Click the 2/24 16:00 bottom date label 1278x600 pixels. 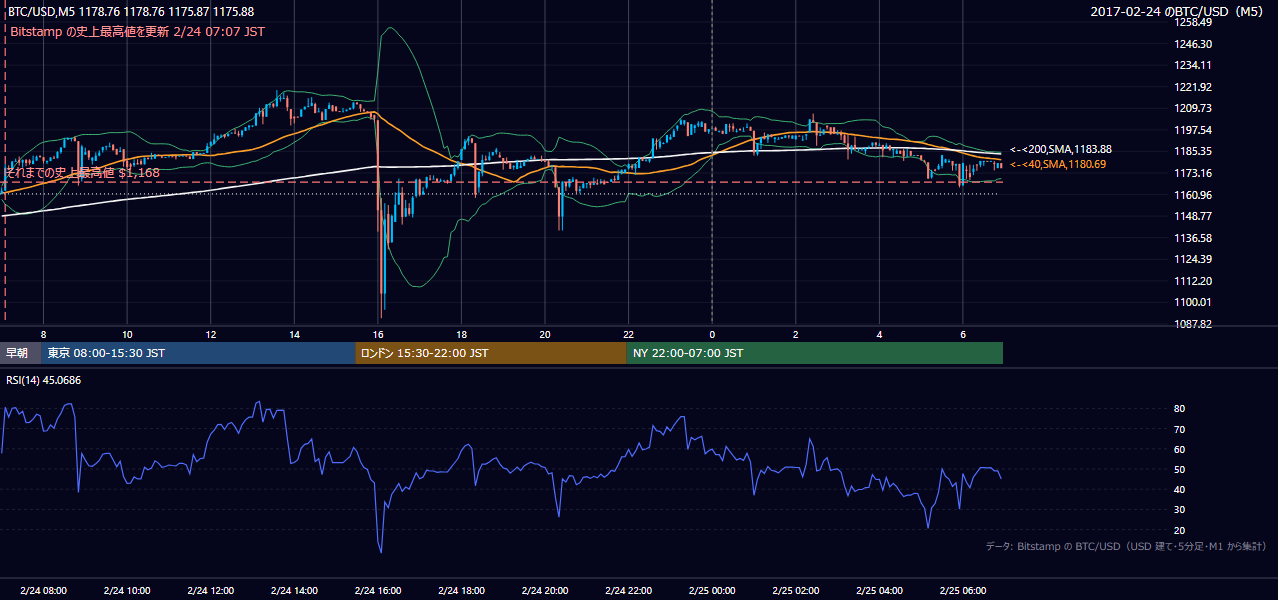(x=378, y=590)
